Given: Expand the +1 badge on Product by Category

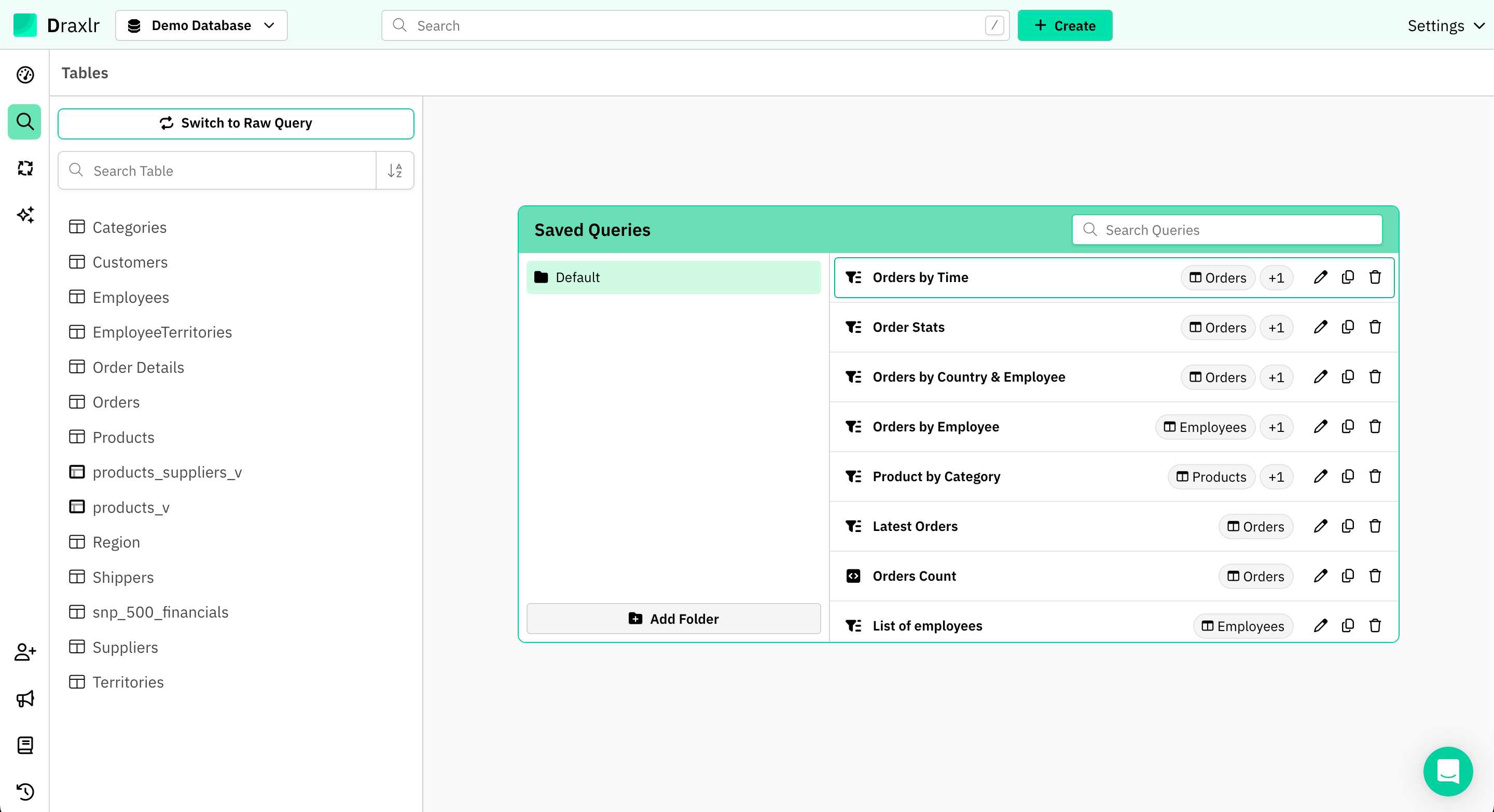Looking at the screenshot, I should pyautogui.click(x=1276, y=478).
